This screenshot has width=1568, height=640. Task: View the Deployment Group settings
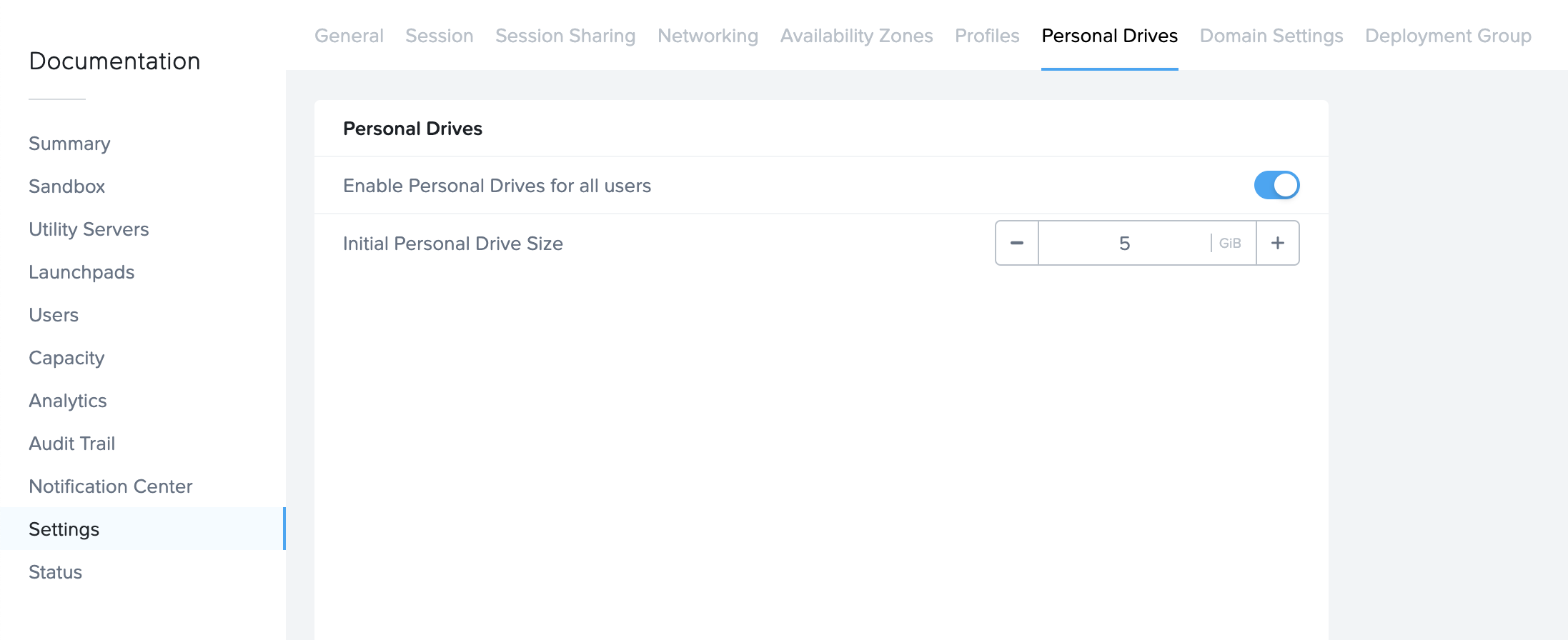pyautogui.click(x=1448, y=35)
